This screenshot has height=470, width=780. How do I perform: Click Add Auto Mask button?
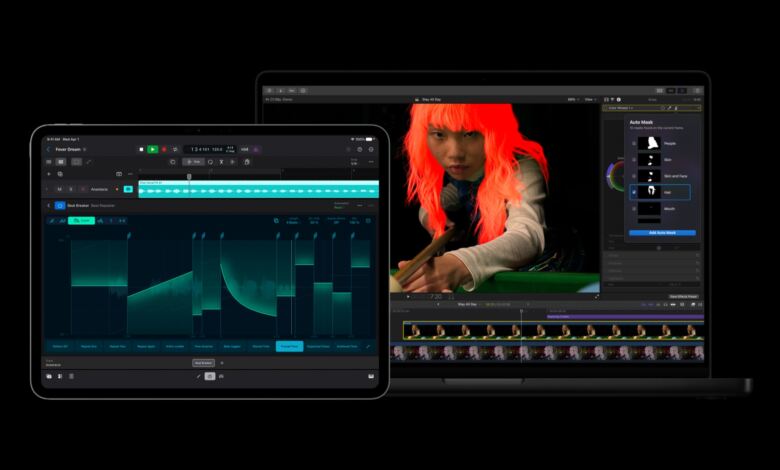pyautogui.click(x=662, y=233)
